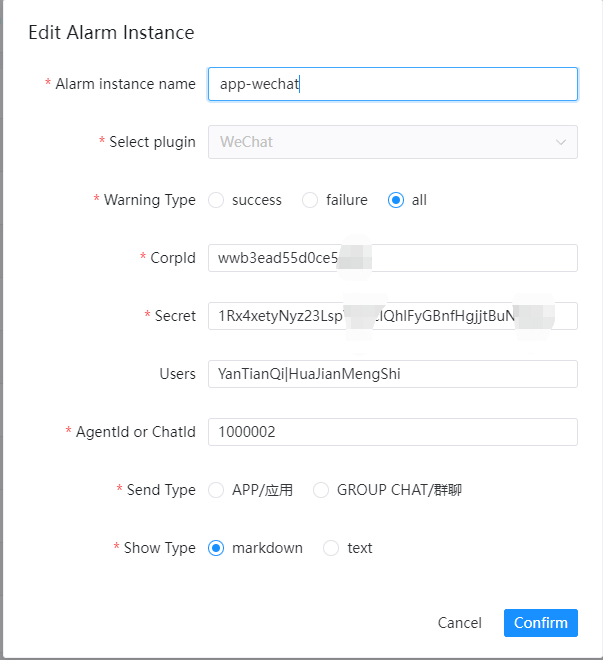This screenshot has width=603, height=660.
Task: Focus the AgentId or ChatId field
Action: coord(391,432)
